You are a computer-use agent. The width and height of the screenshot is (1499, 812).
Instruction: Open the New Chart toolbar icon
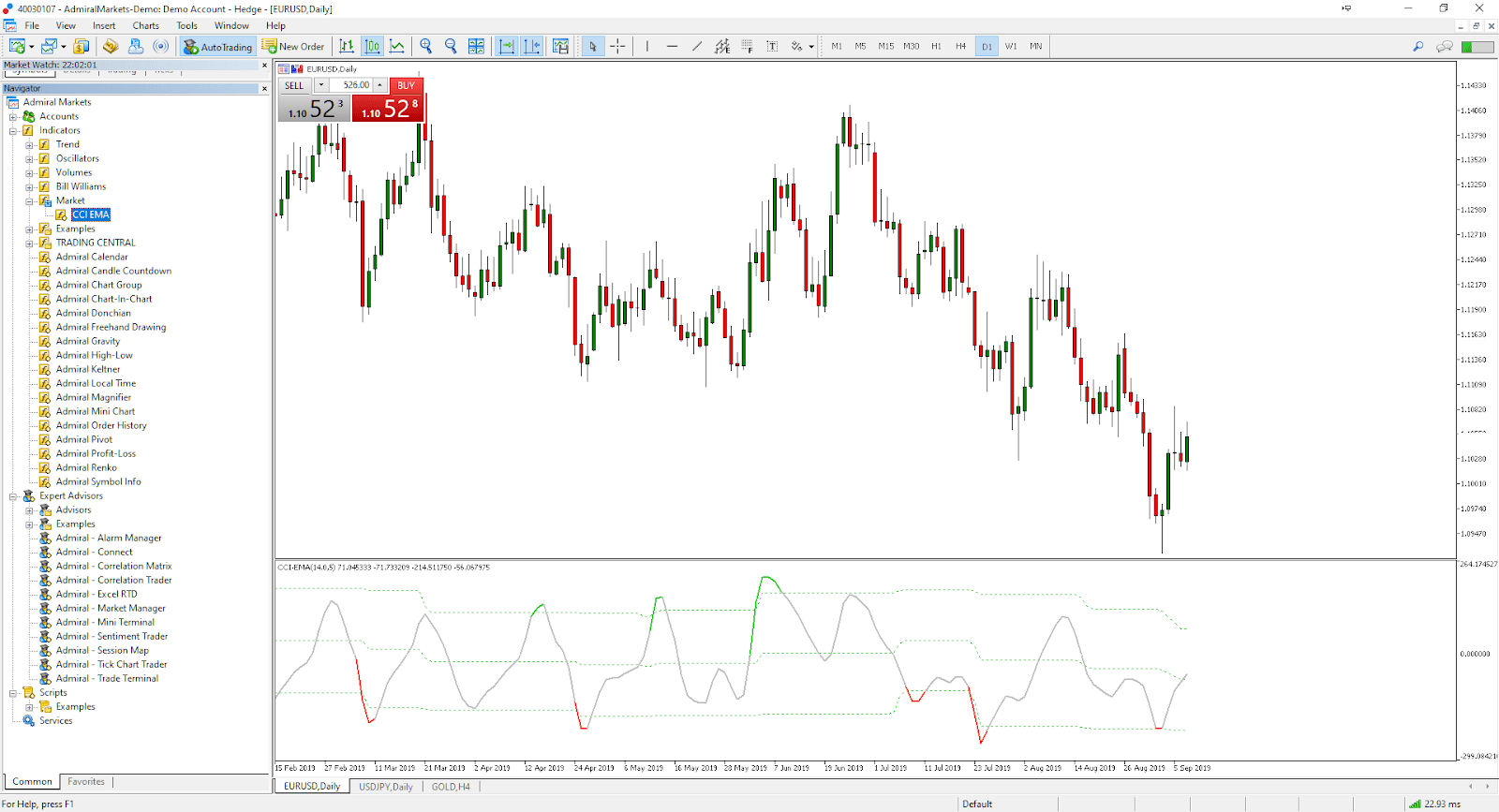16,46
